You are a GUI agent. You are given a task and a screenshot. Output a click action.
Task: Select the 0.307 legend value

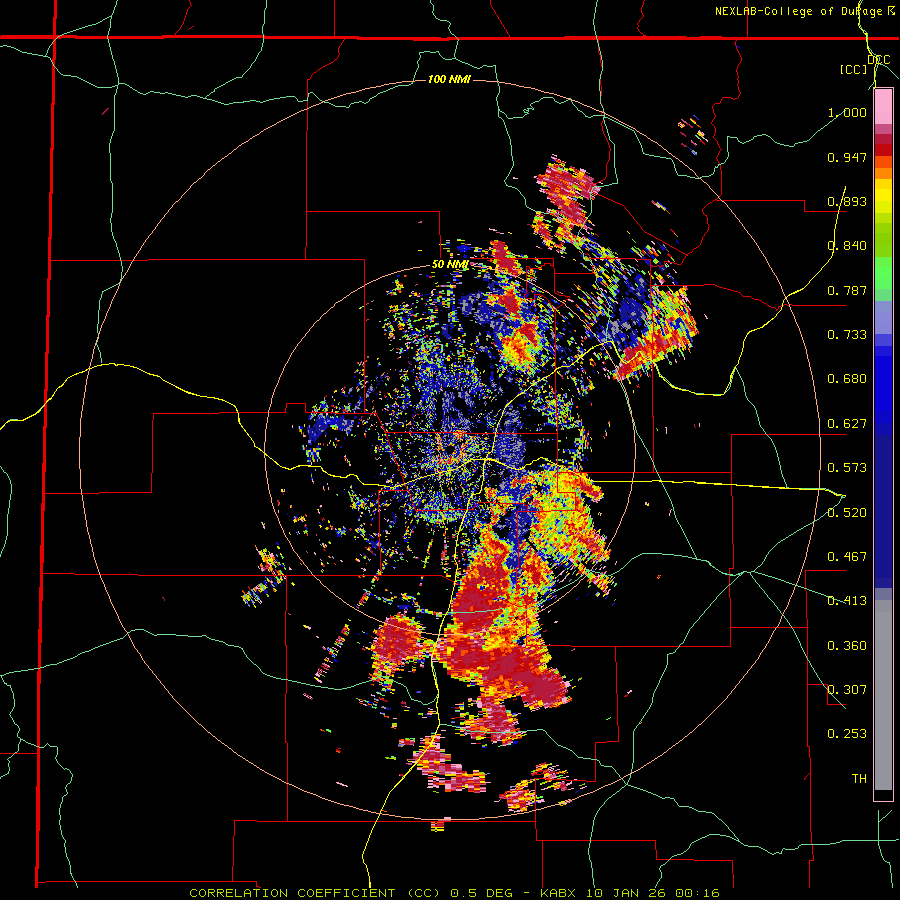(847, 690)
